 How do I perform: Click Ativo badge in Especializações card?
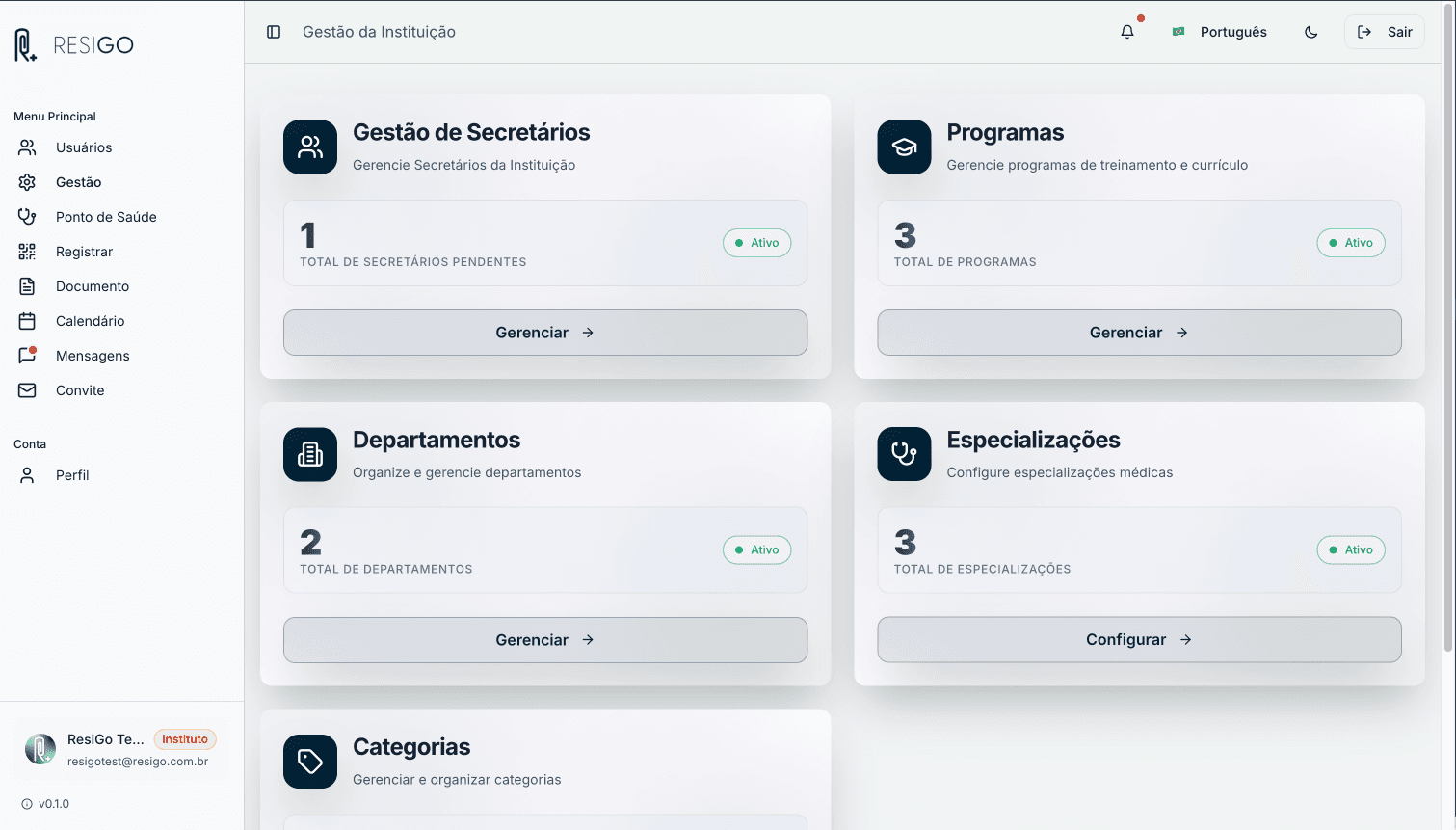pos(1351,550)
